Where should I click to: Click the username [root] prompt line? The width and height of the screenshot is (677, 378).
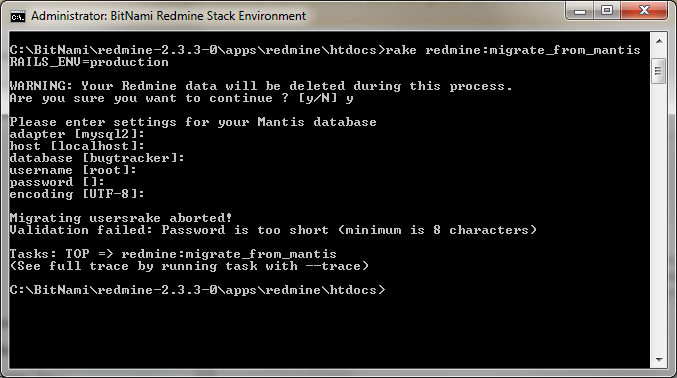73,170
